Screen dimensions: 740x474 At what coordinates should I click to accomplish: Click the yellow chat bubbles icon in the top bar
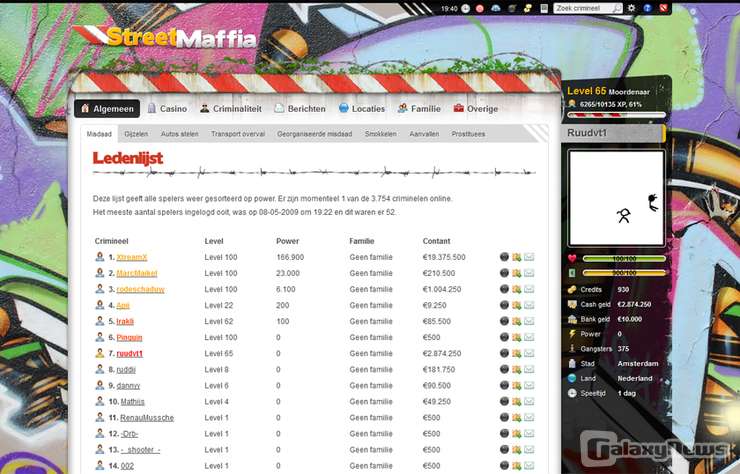click(528, 8)
